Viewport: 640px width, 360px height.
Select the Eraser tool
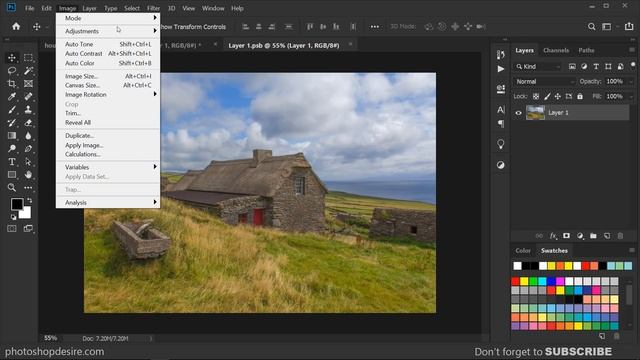point(28,123)
